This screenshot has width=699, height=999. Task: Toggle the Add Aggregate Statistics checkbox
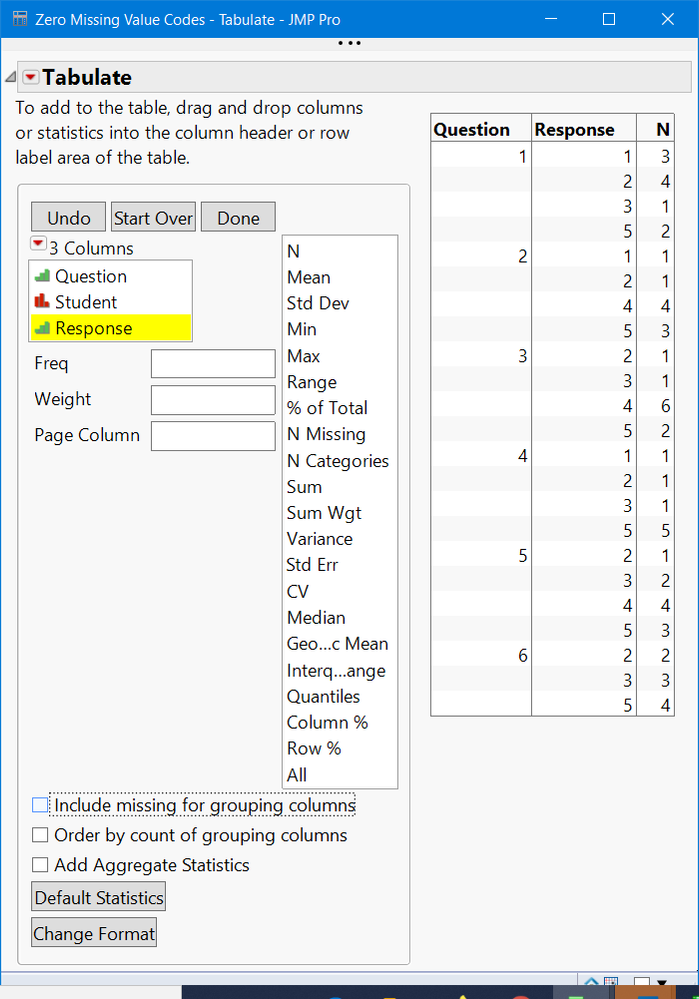tap(40, 865)
